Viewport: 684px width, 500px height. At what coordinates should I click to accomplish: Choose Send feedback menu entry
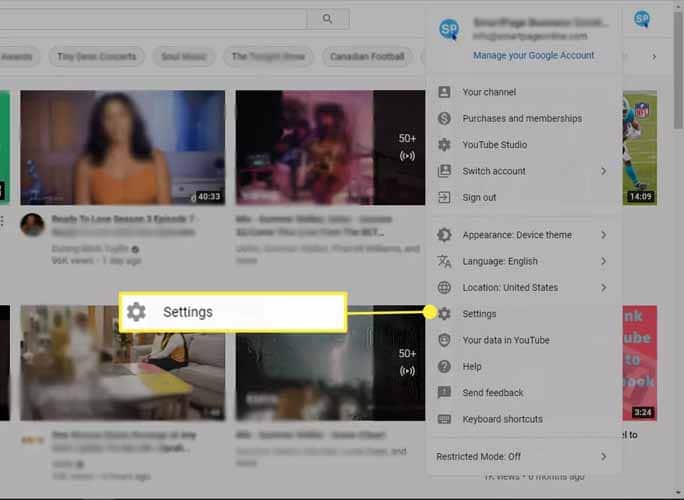tap(523, 393)
